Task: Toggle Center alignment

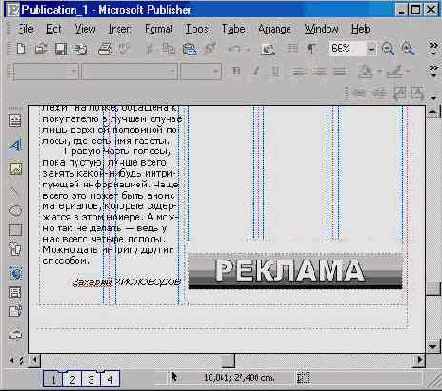Action: coord(319,71)
